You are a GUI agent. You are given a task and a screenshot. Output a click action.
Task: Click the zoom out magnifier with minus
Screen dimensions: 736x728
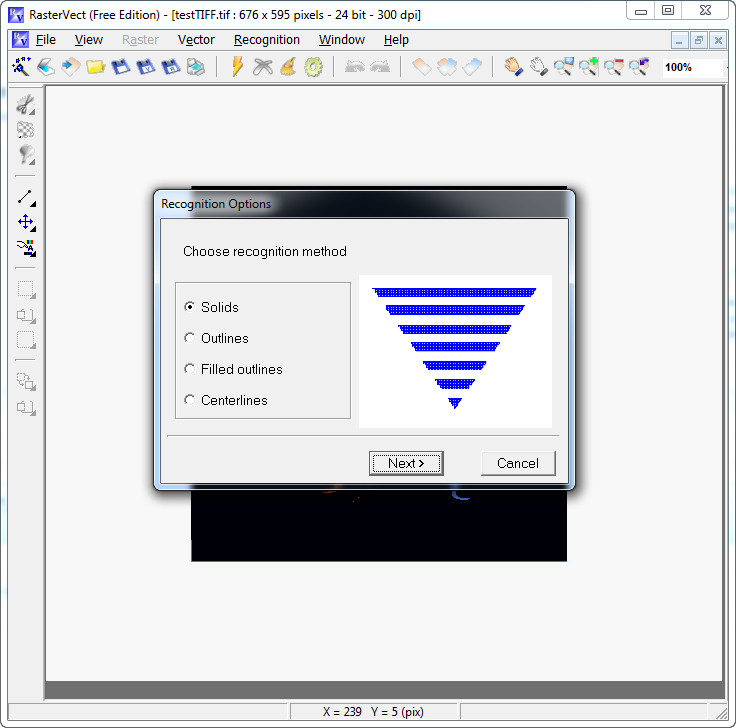[613, 67]
